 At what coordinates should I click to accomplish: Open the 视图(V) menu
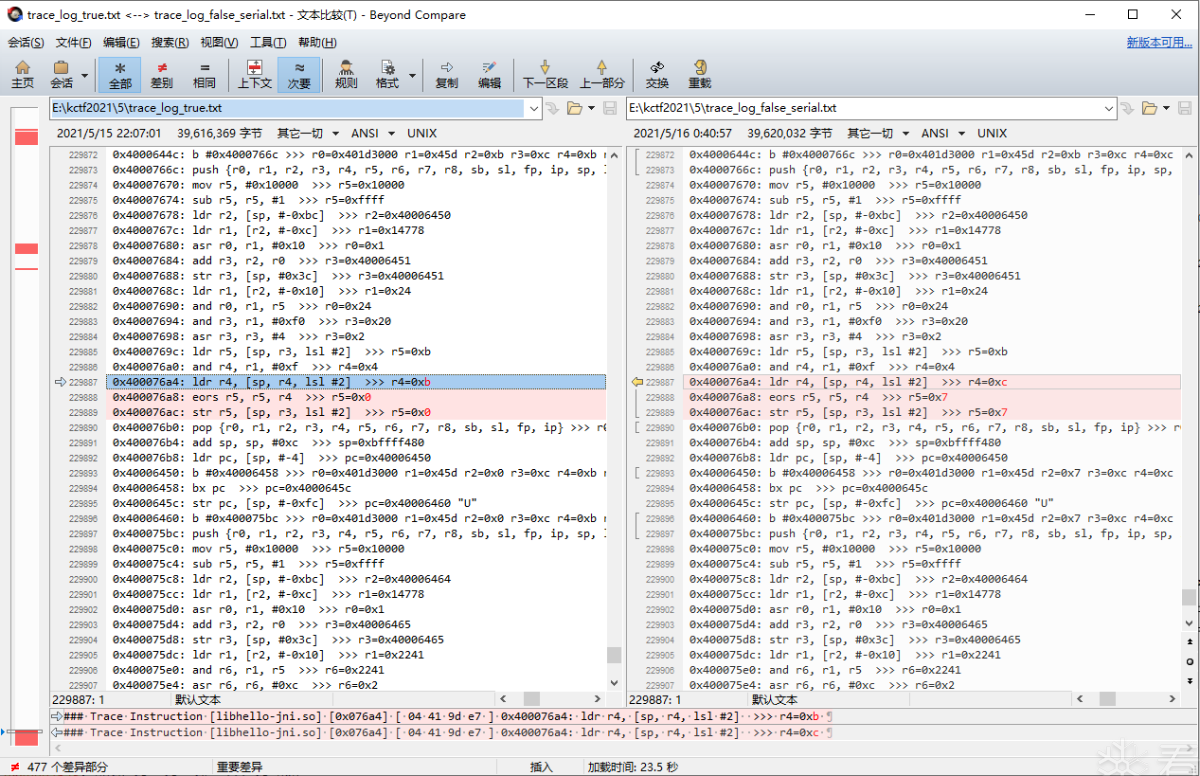point(219,42)
